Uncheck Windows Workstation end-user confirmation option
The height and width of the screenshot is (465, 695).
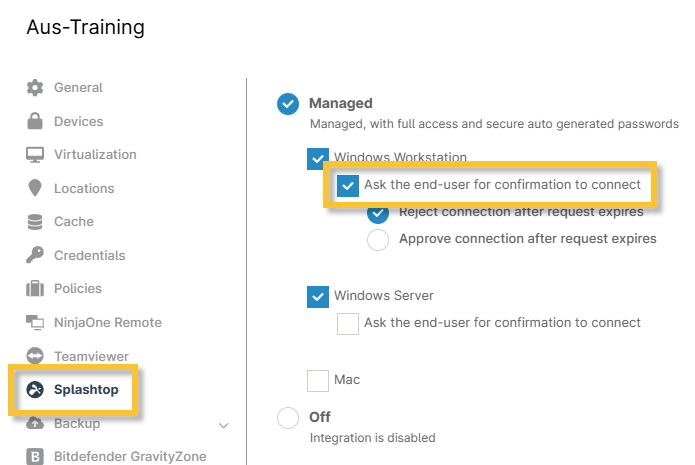[348, 186]
